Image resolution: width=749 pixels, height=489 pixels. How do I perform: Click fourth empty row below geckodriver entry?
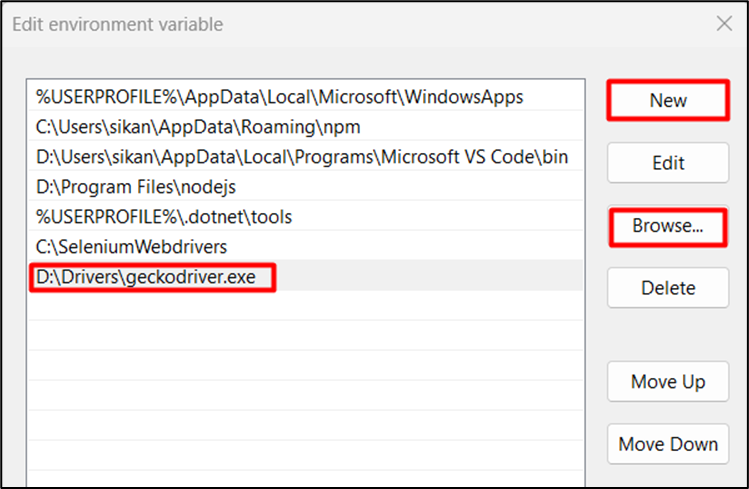pos(300,396)
